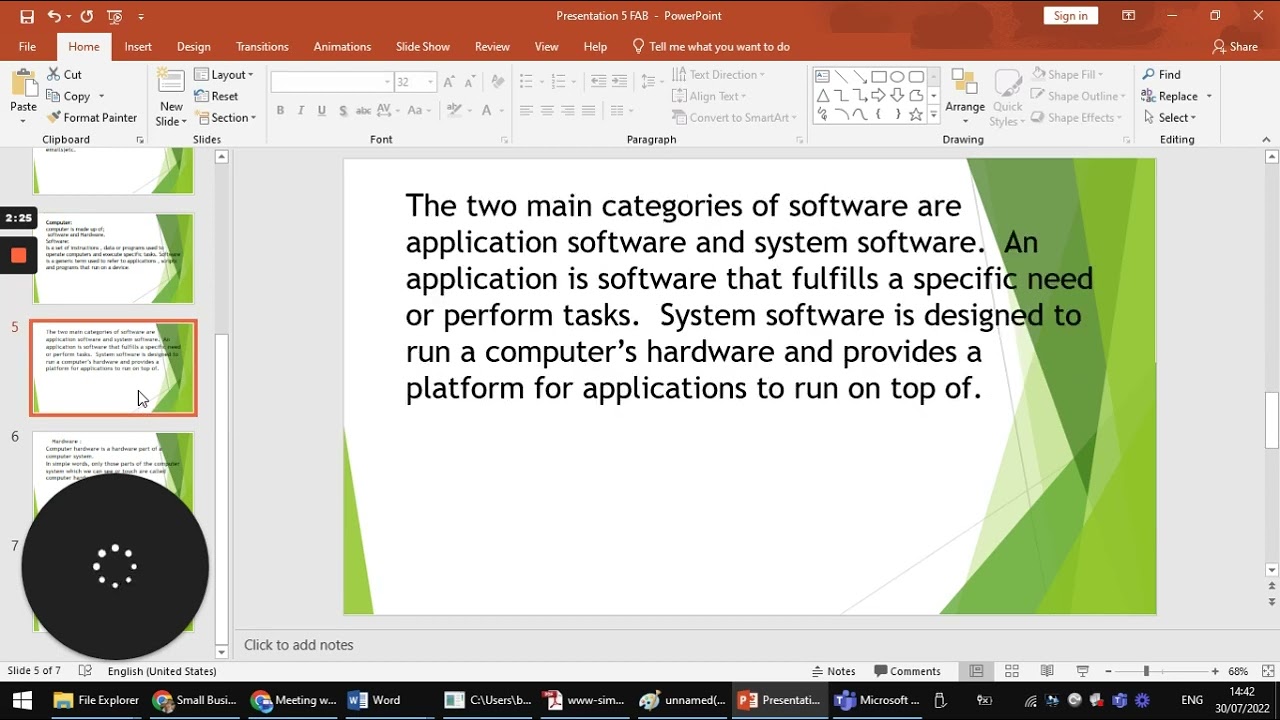Decrease the font size with the smaller A
The width and height of the screenshot is (1280, 720).
[x=470, y=82]
